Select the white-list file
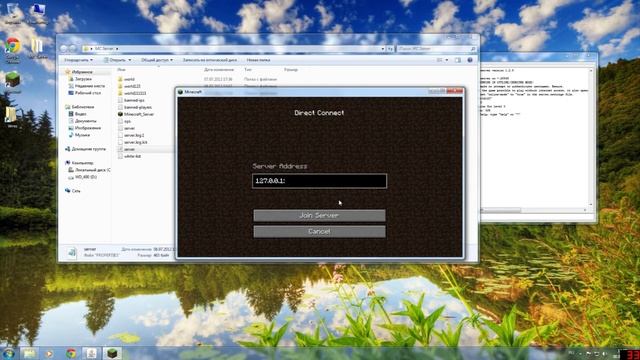 point(133,156)
